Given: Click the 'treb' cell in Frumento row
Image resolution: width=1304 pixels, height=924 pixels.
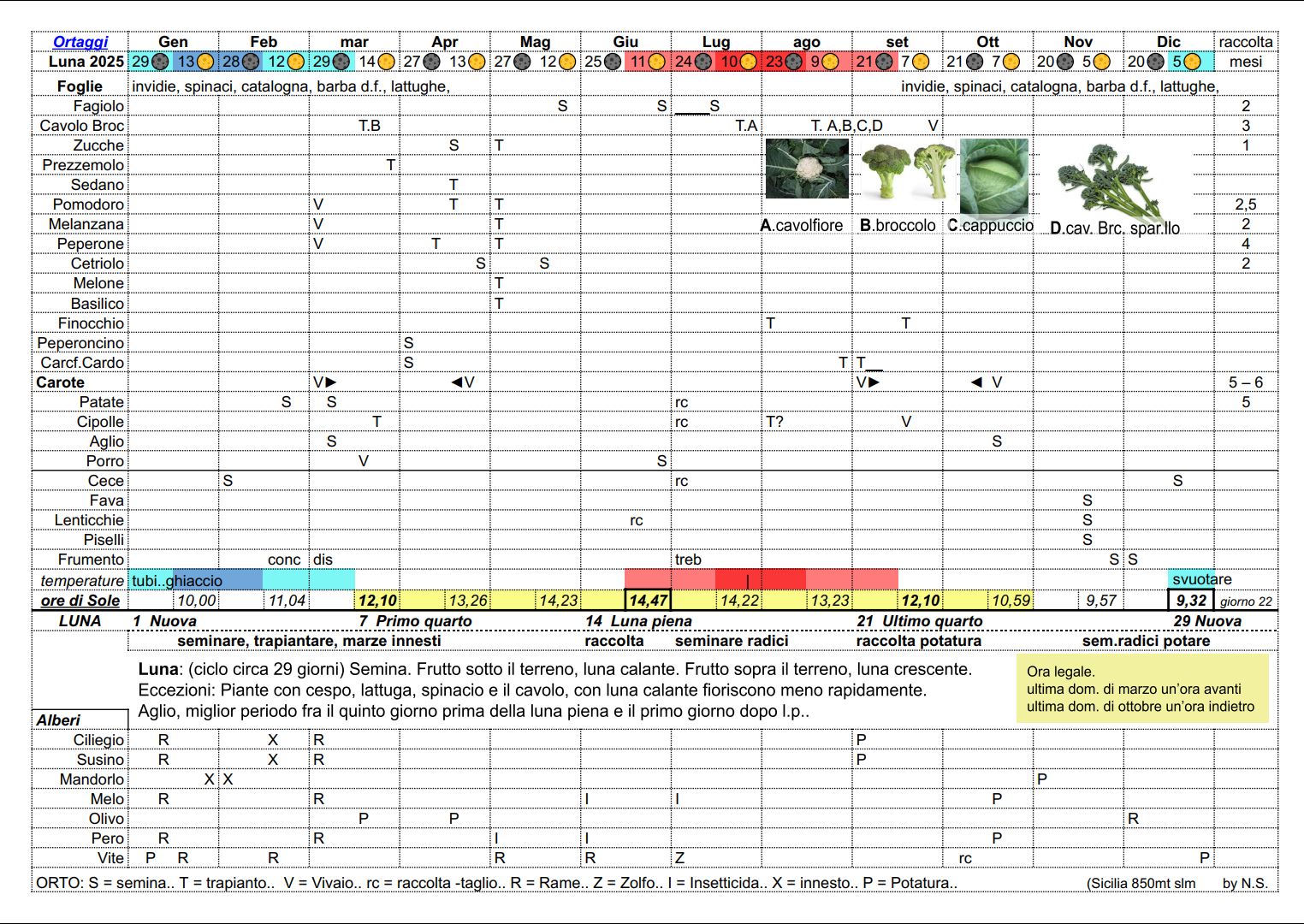Looking at the screenshot, I should point(688,560).
